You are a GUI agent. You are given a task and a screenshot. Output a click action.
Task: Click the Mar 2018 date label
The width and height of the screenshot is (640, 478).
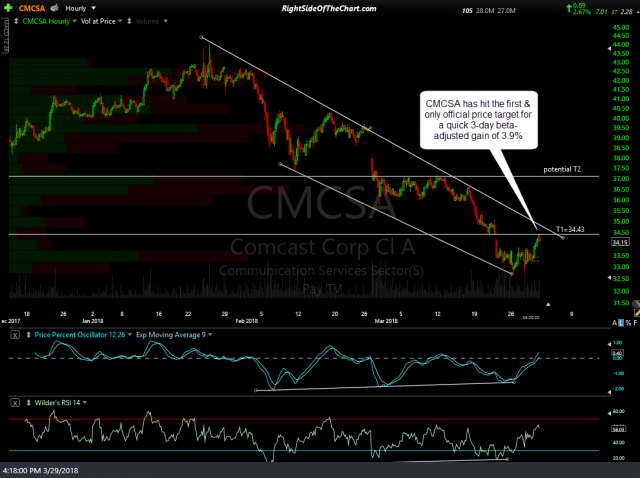(386, 321)
